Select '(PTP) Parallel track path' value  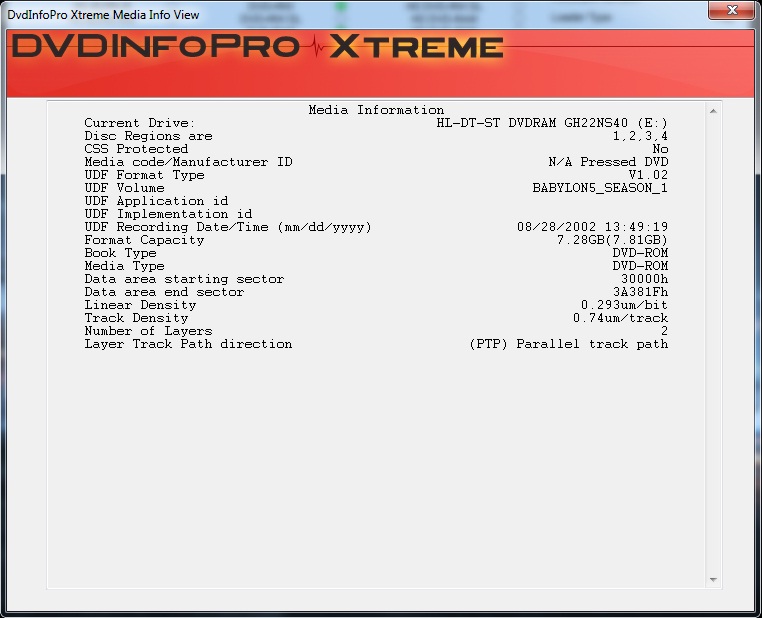(569, 344)
